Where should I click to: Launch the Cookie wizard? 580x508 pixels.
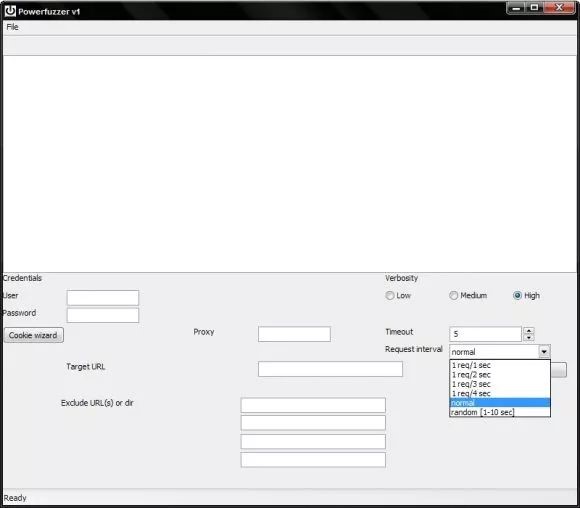(x=34, y=335)
